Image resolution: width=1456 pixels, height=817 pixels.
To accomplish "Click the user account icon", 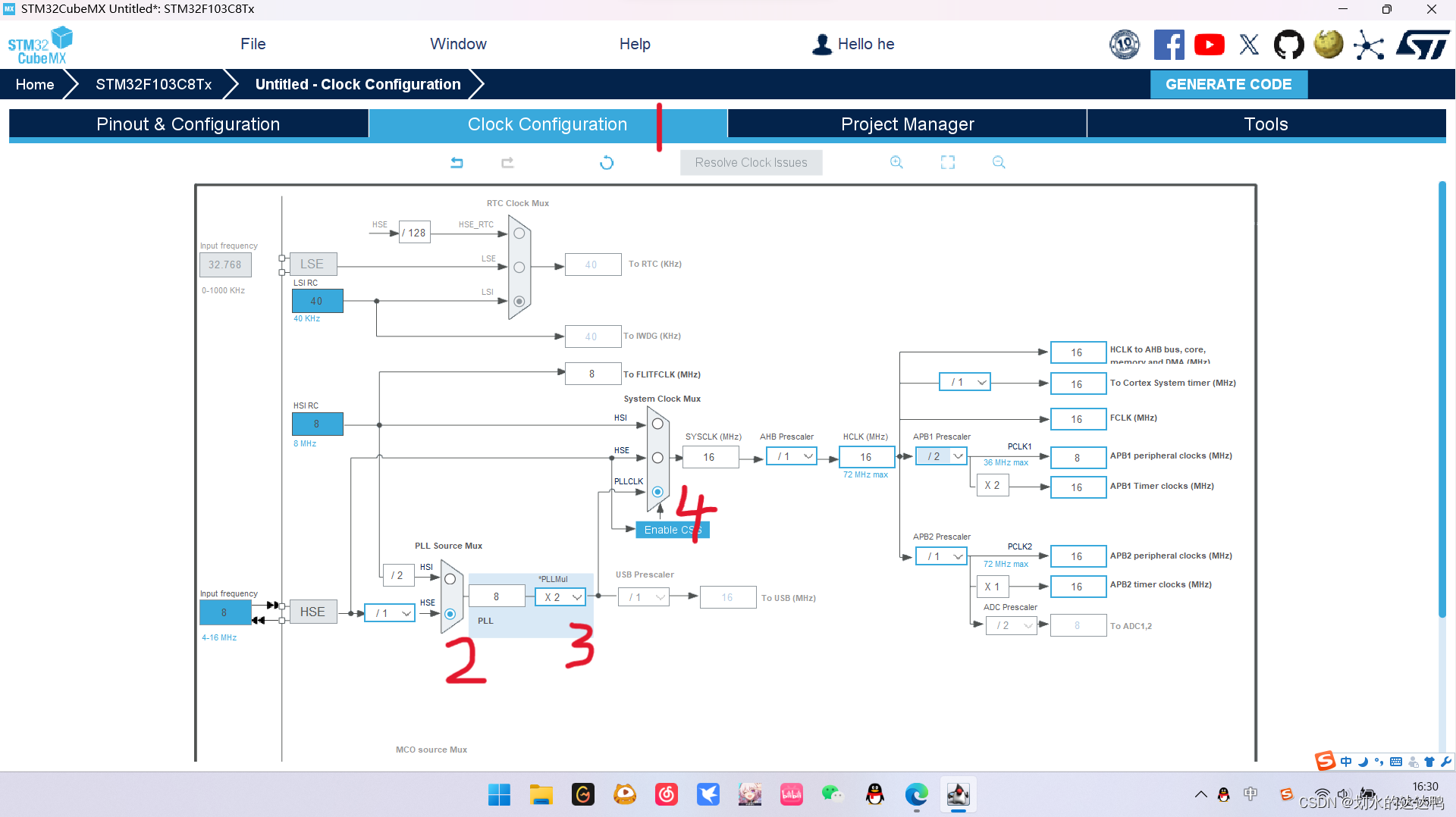I will pos(822,45).
